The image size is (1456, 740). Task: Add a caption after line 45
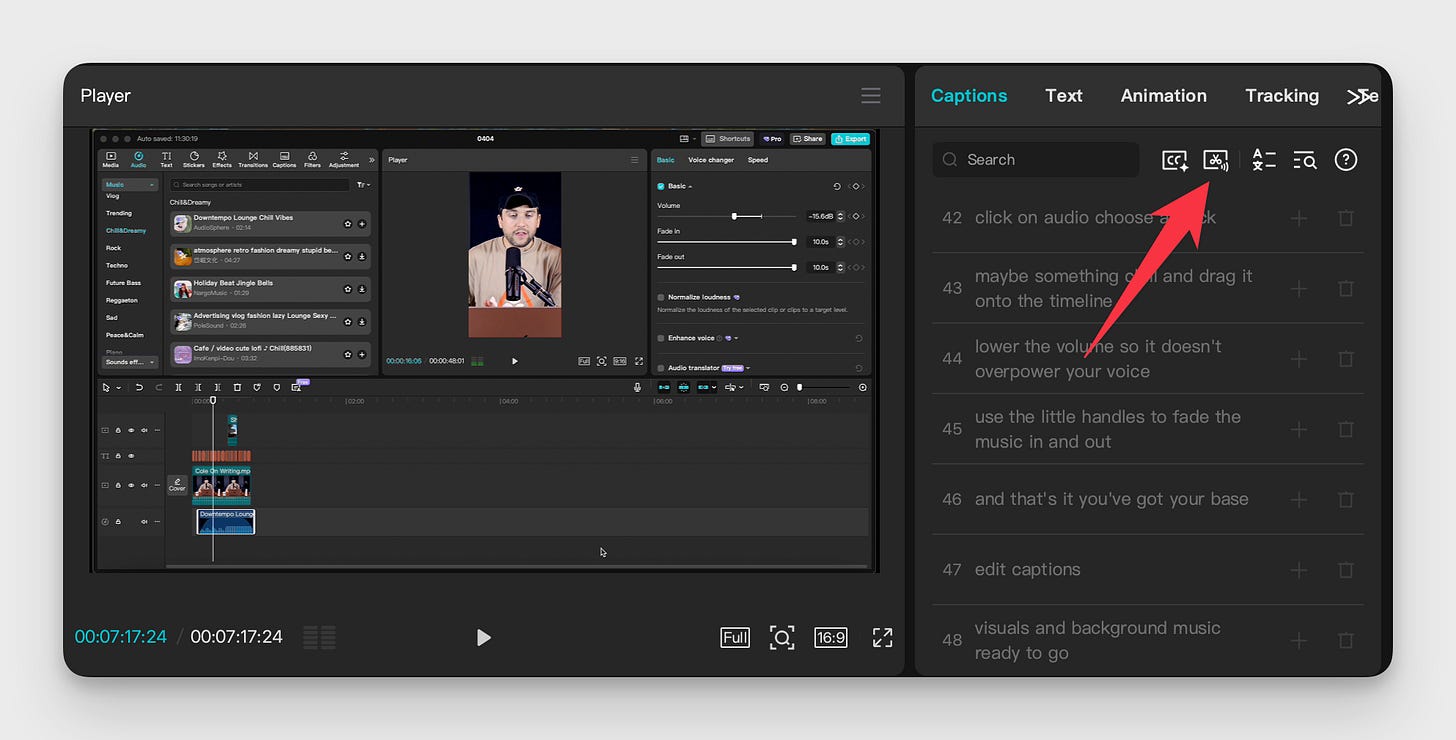pos(1299,429)
